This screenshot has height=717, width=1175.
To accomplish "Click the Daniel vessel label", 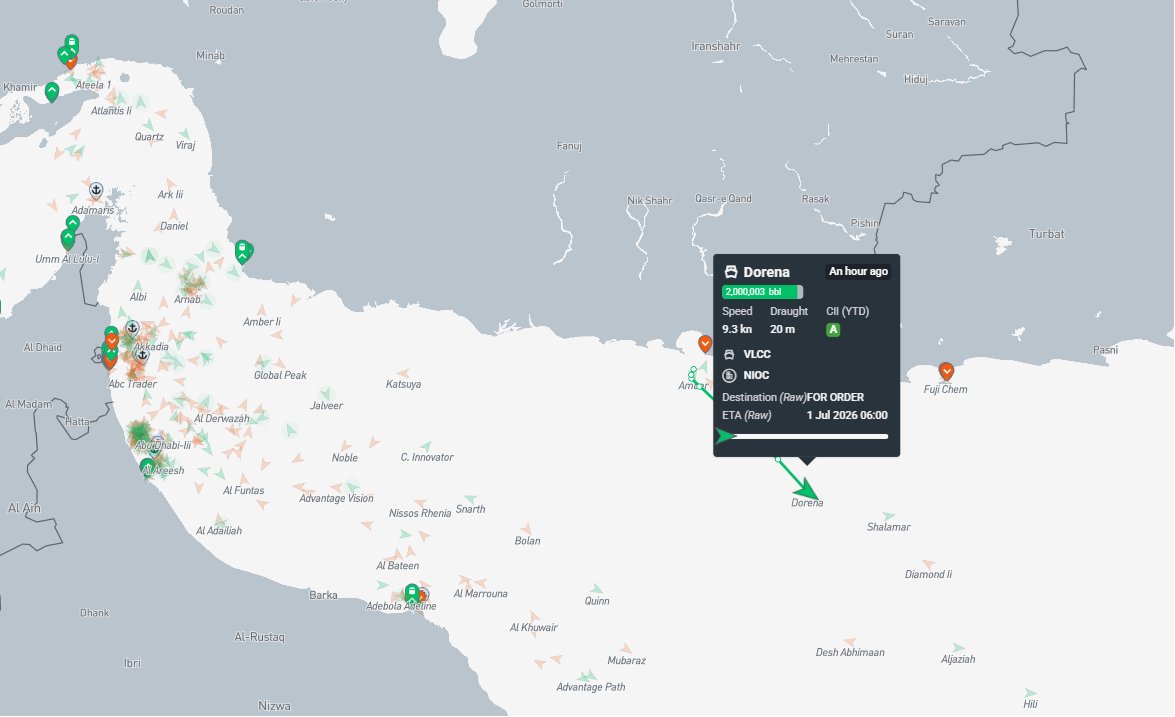I will click(174, 226).
